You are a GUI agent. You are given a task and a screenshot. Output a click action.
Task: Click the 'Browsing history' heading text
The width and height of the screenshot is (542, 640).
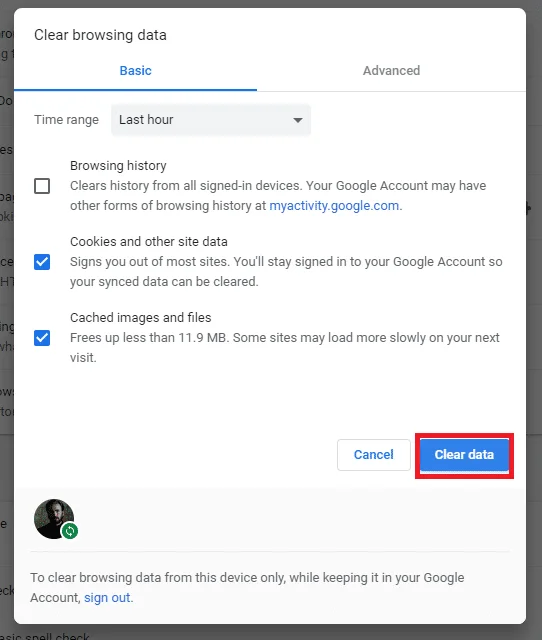pos(118,166)
